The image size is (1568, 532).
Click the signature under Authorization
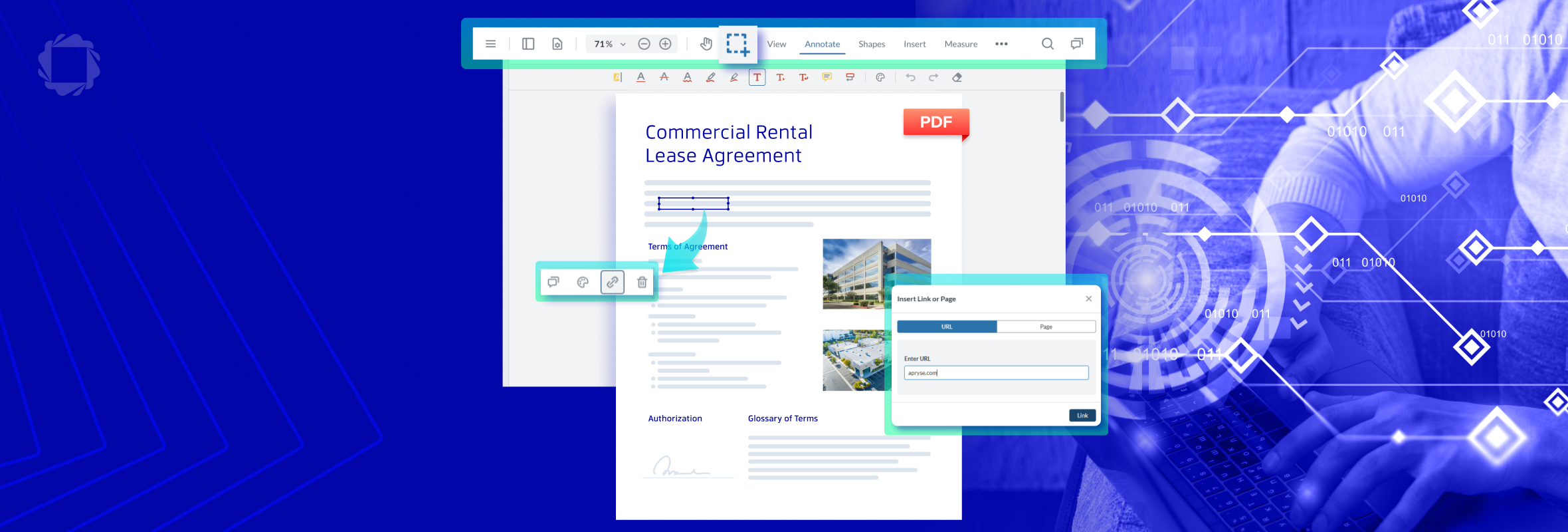coord(681,466)
